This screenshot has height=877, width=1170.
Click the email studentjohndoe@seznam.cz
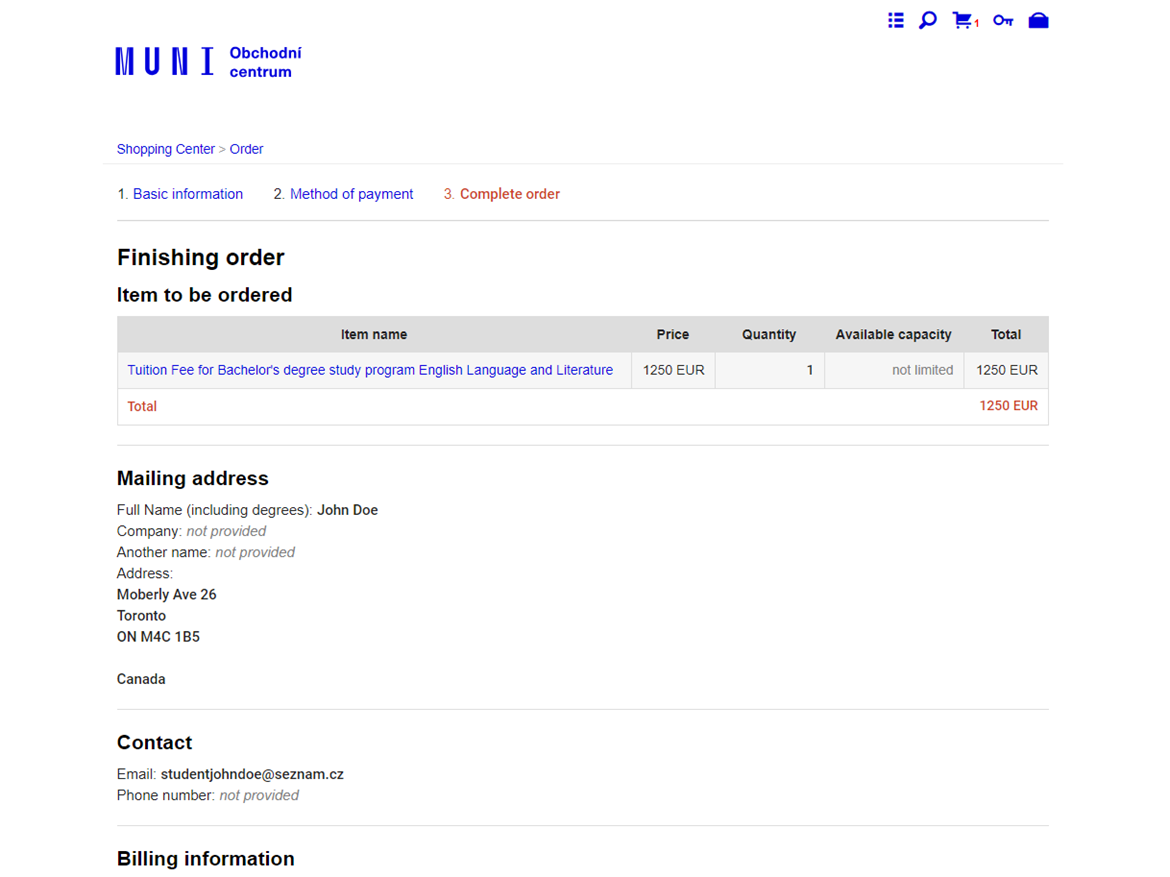[x=252, y=774]
